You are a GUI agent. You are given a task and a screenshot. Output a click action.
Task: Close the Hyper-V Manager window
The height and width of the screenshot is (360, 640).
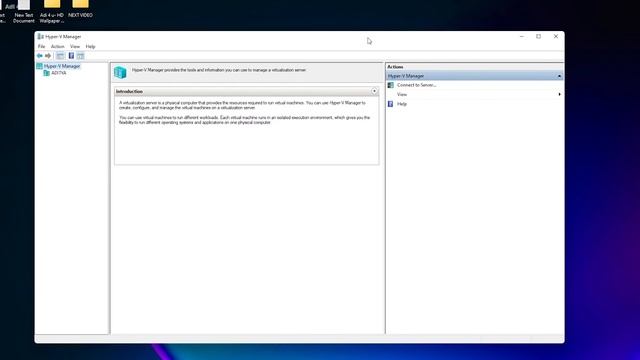click(x=556, y=36)
